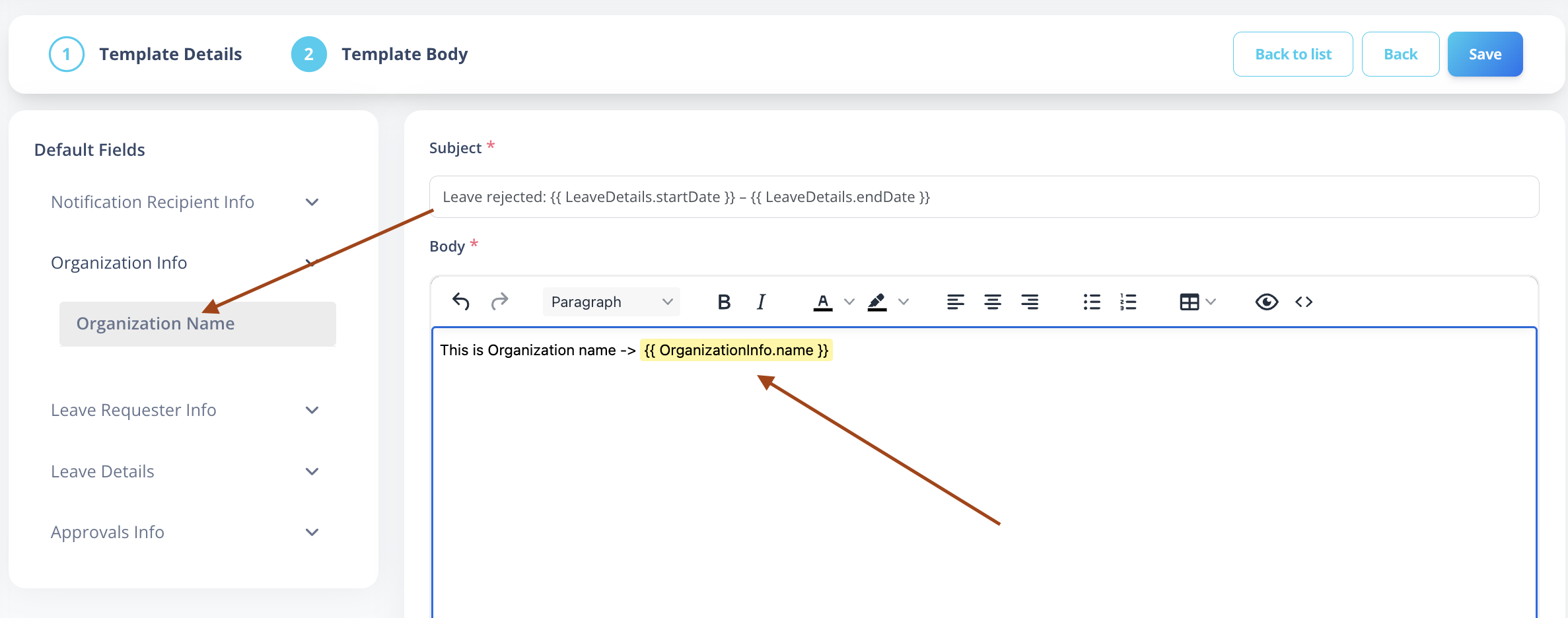Expand Leave Requester Info section
This screenshot has height=618, width=1568.
(185, 410)
